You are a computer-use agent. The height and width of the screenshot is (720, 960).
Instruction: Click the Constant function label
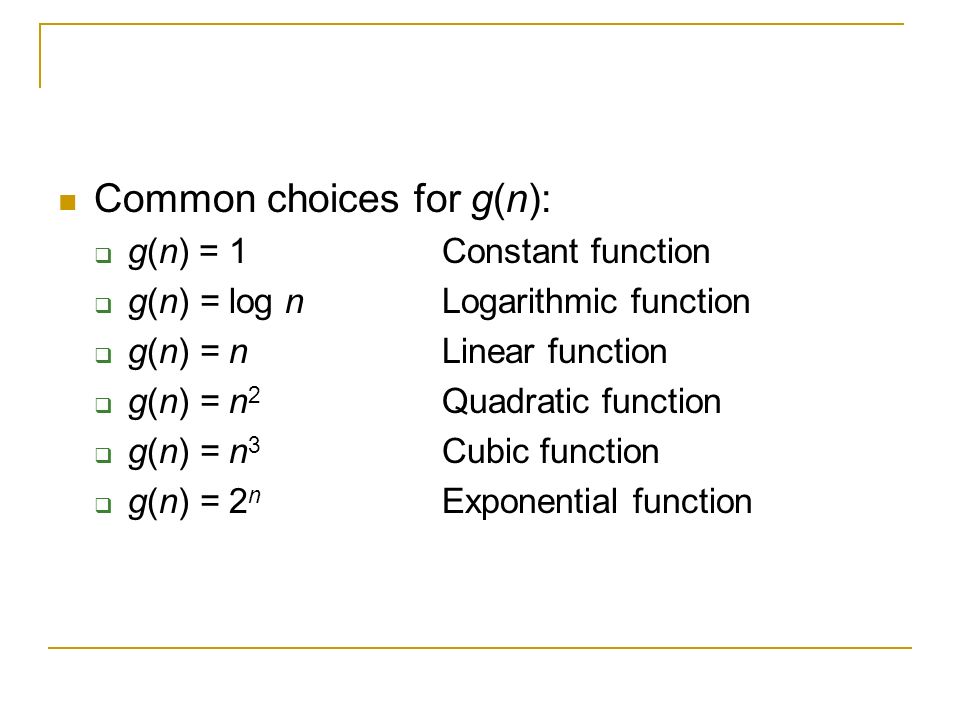pyautogui.click(x=576, y=252)
